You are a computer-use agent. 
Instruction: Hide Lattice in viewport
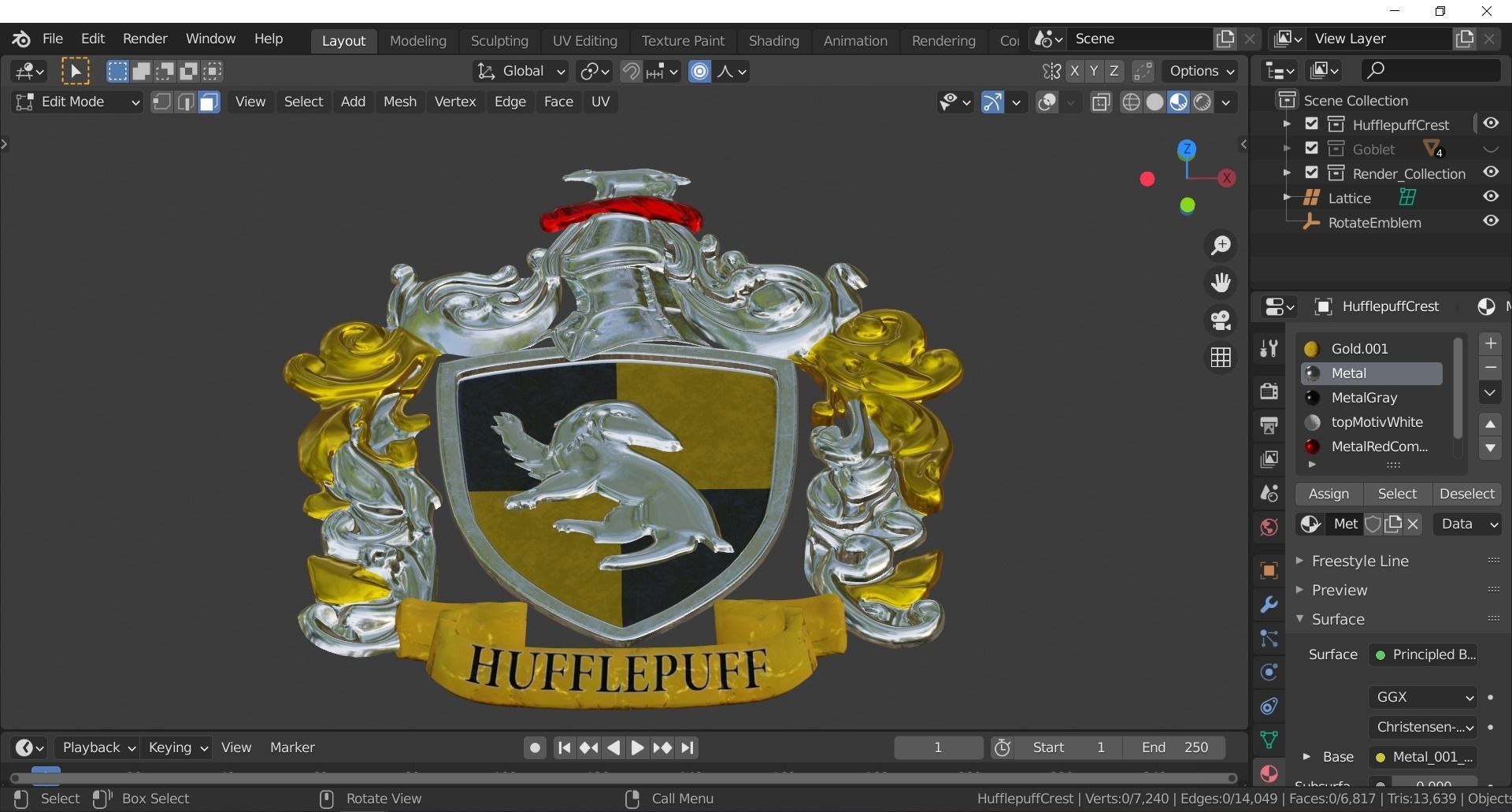1491,197
